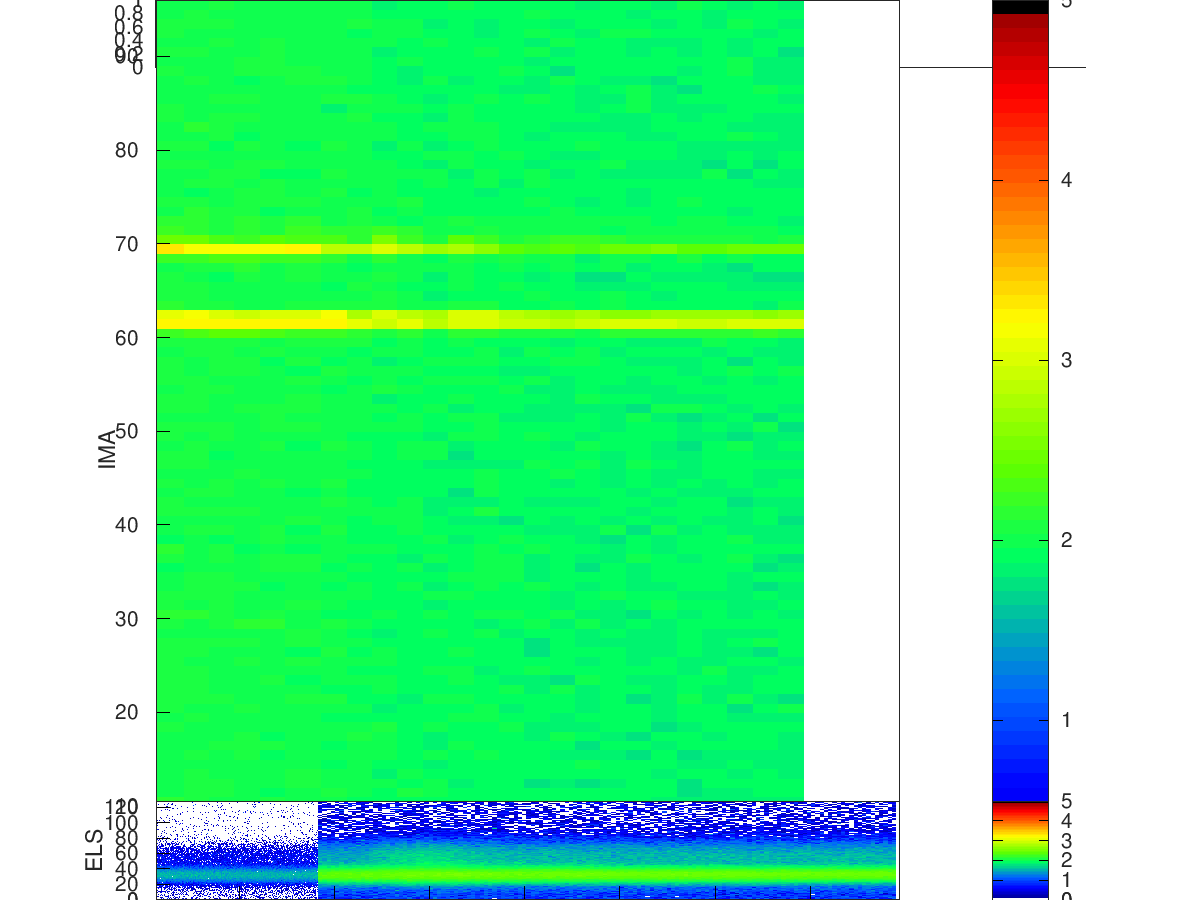
Task: Click the 3 label on large colorbar
Action: tap(1067, 360)
